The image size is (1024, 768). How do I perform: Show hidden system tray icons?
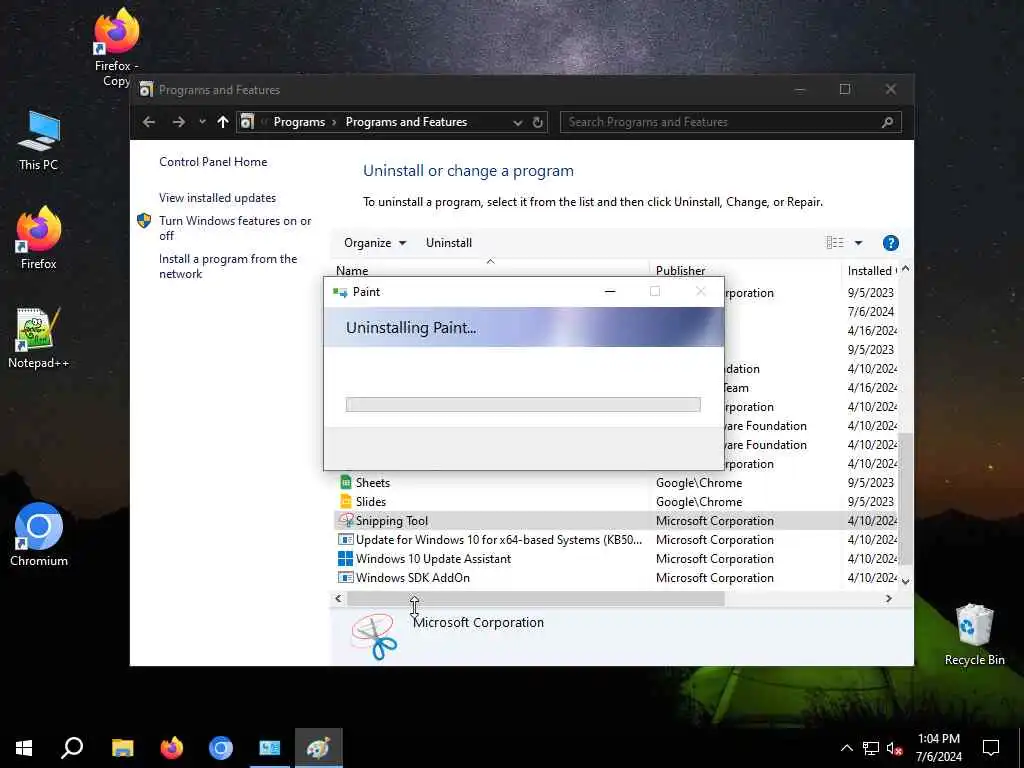tap(846, 748)
